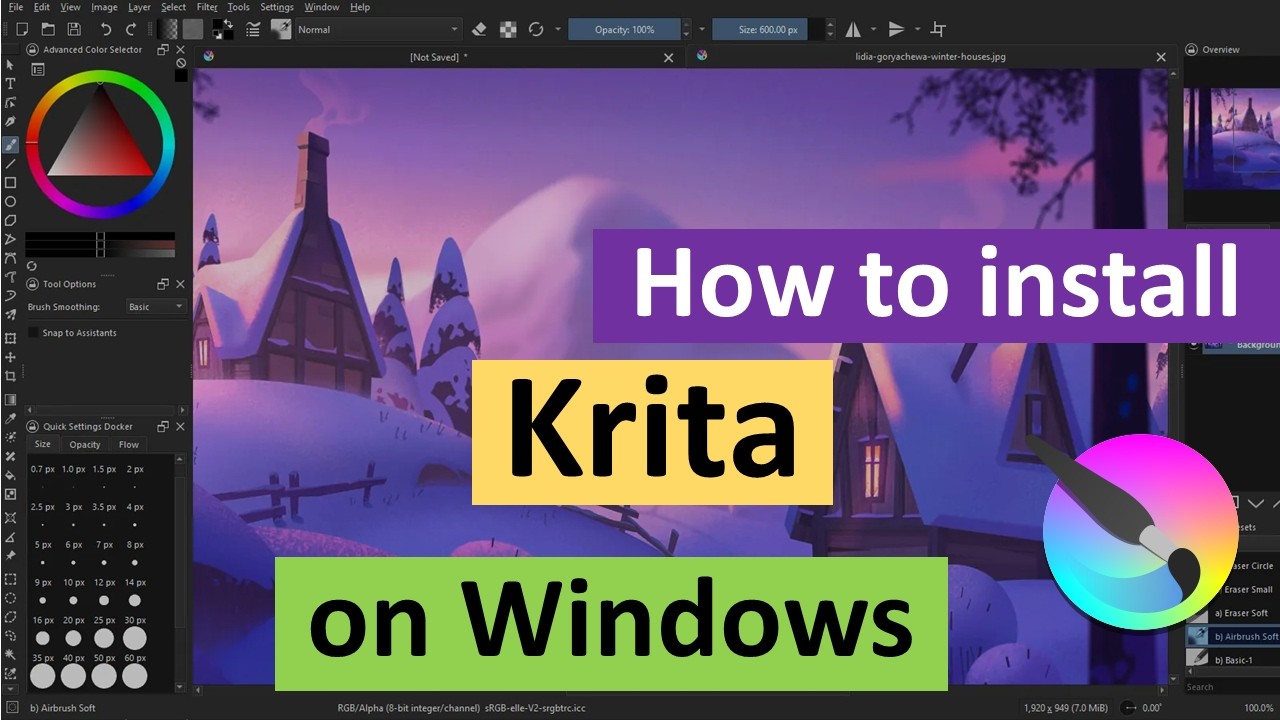Select the Line tool
Image resolution: width=1280 pixels, height=720 pixels.
pos(11,163)
